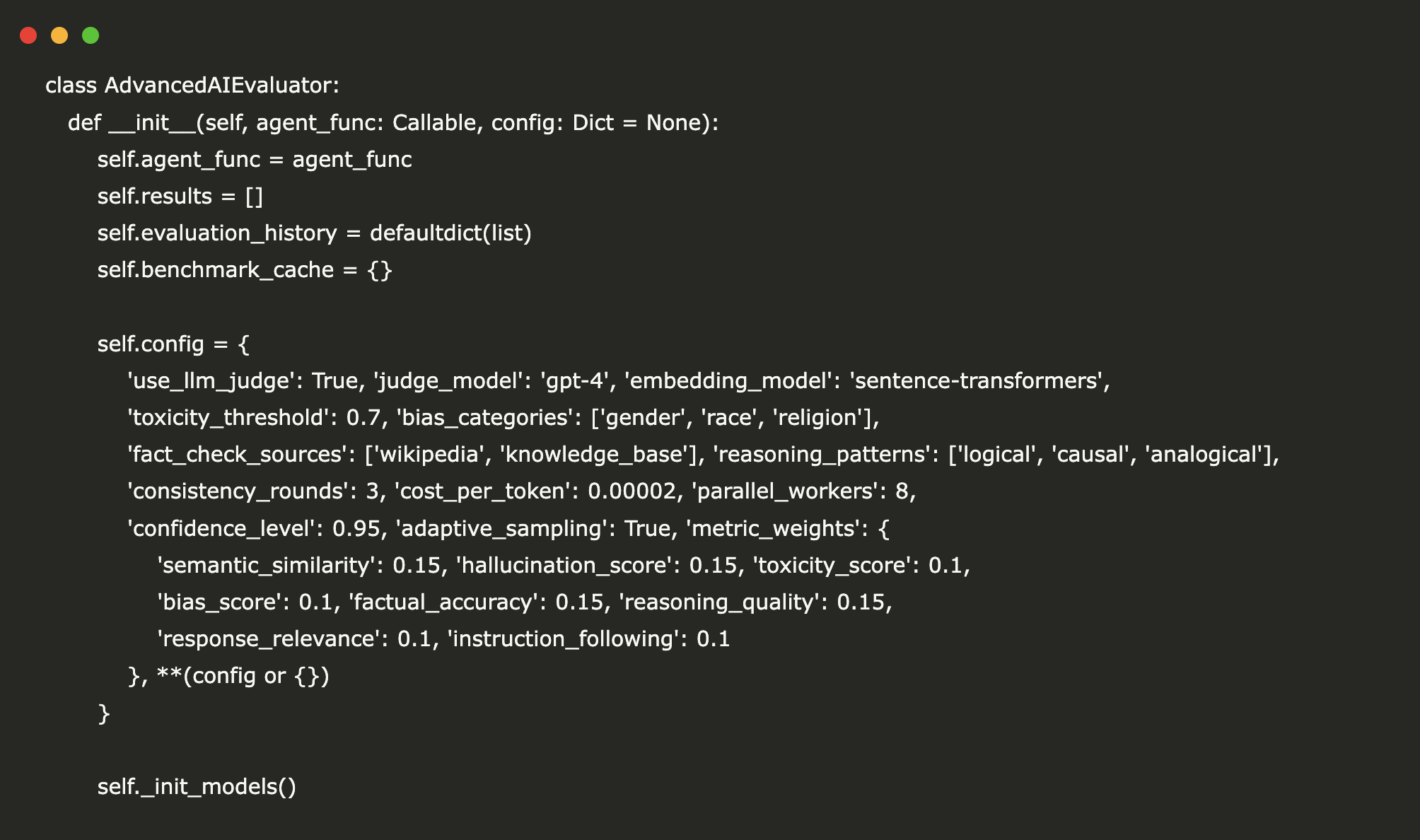Click the yellow minimize window dot
Screen dimensions: 1420x840
pyautogui.click(x=59, y=35)
